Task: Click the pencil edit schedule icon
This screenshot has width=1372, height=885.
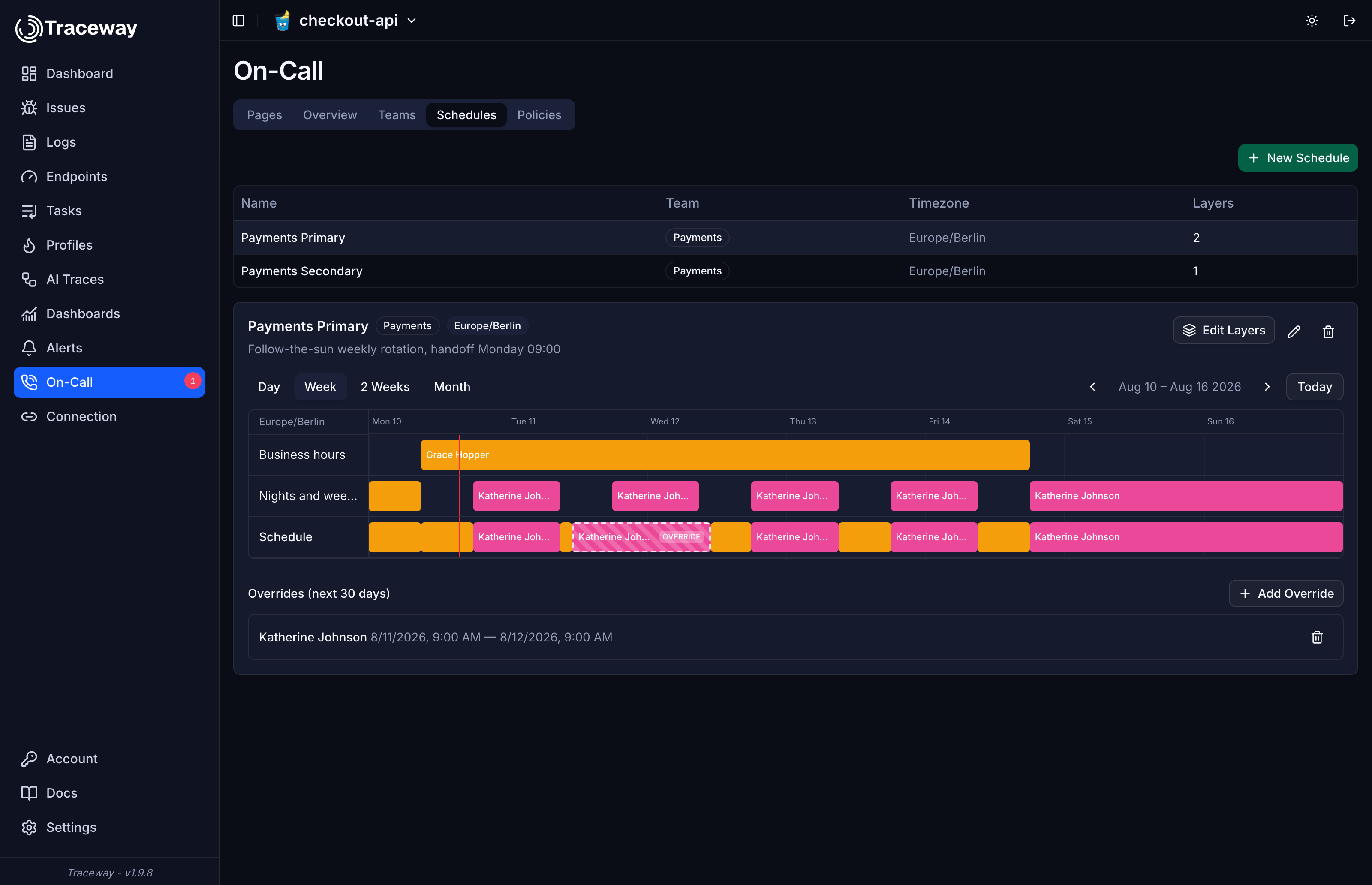Action: [x=1294, y=331]
